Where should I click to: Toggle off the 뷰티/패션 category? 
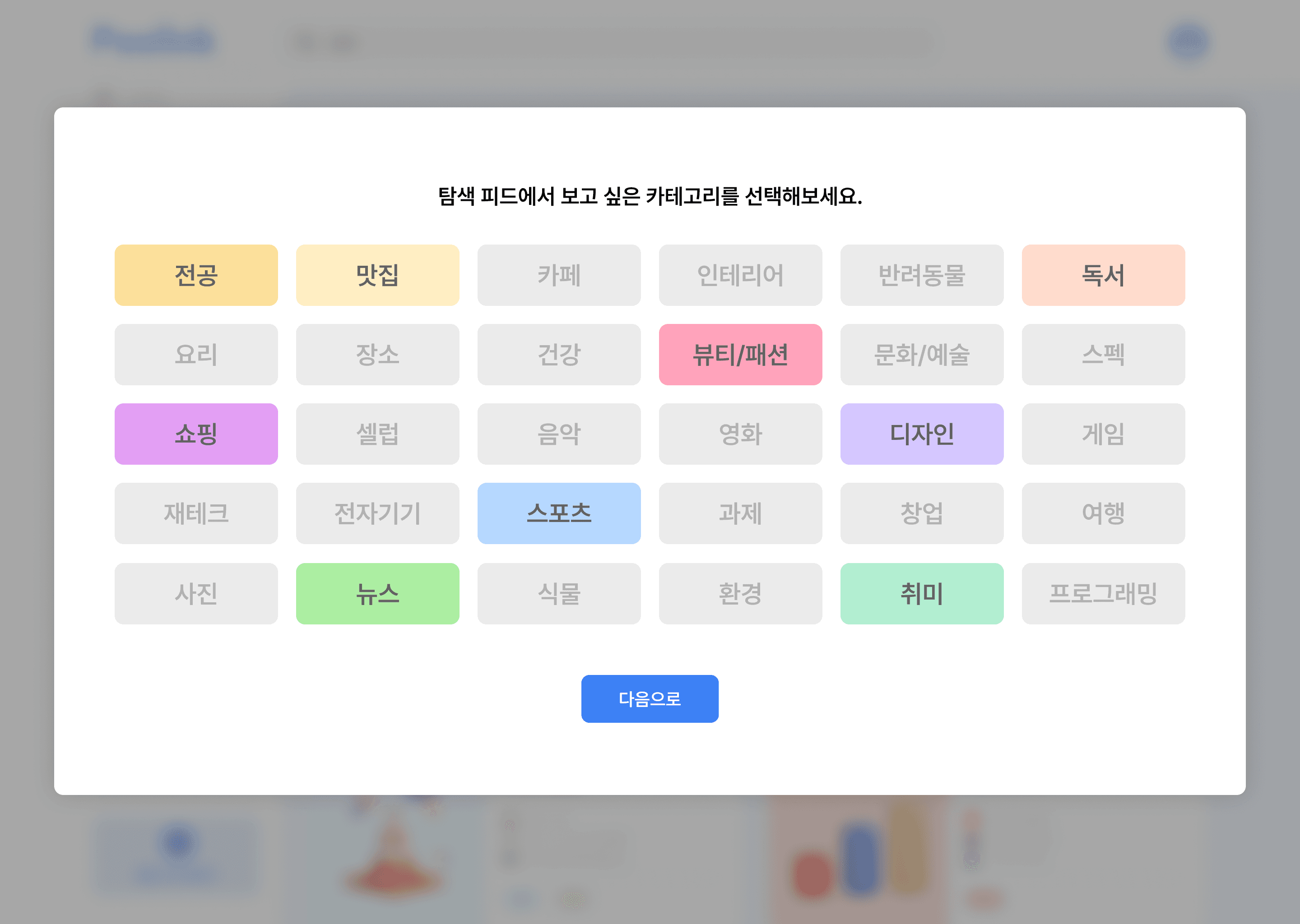740,355
